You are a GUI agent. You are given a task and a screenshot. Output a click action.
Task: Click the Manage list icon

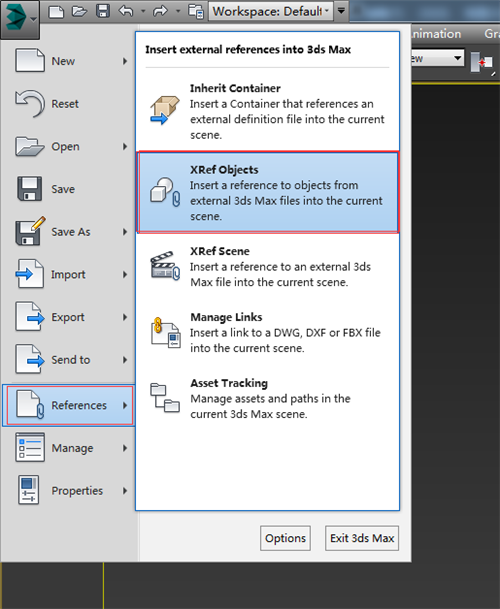[x=30, y=447]
